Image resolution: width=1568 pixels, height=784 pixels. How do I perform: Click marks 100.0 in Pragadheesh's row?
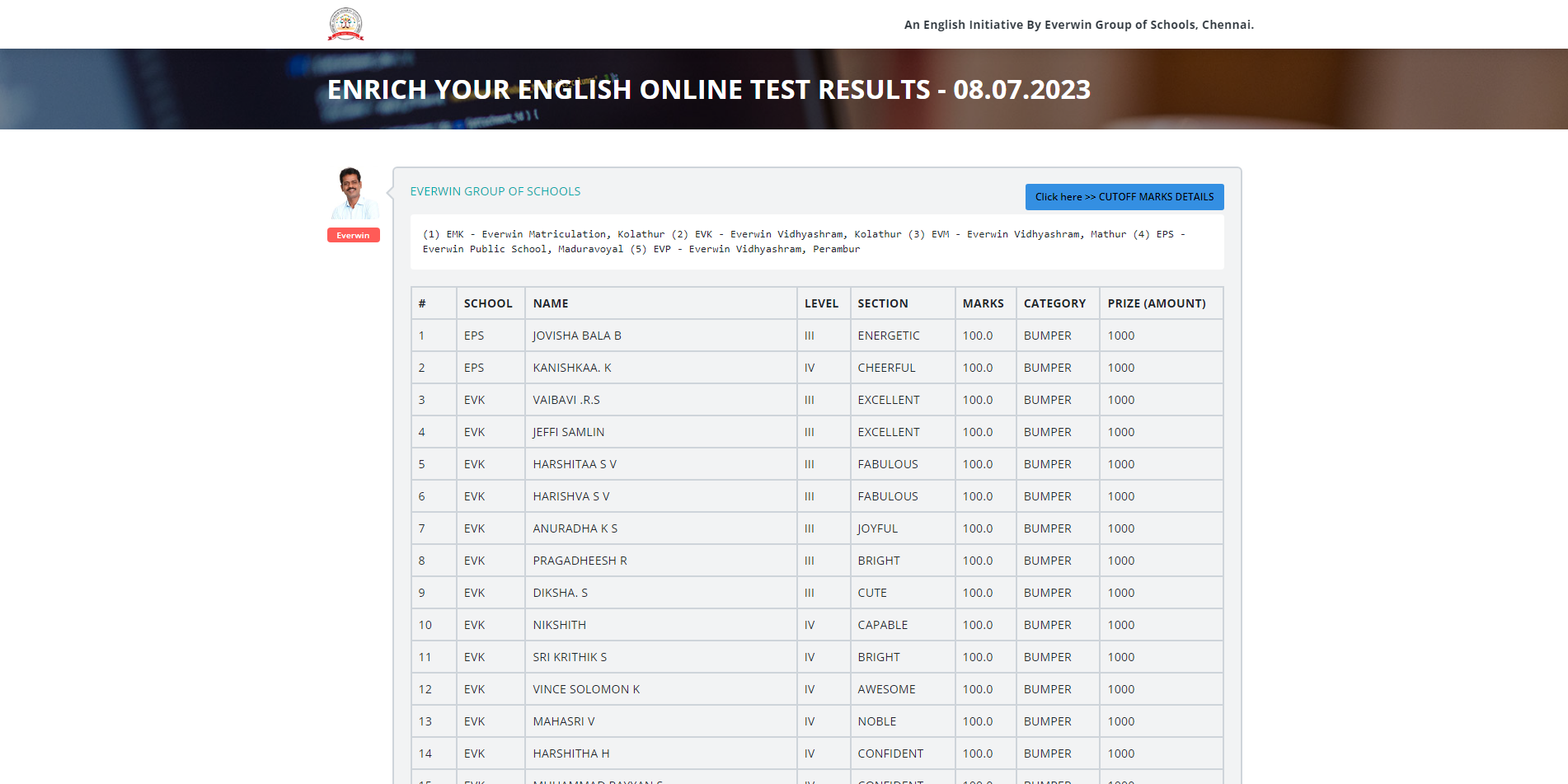click(x=978, y=561)
